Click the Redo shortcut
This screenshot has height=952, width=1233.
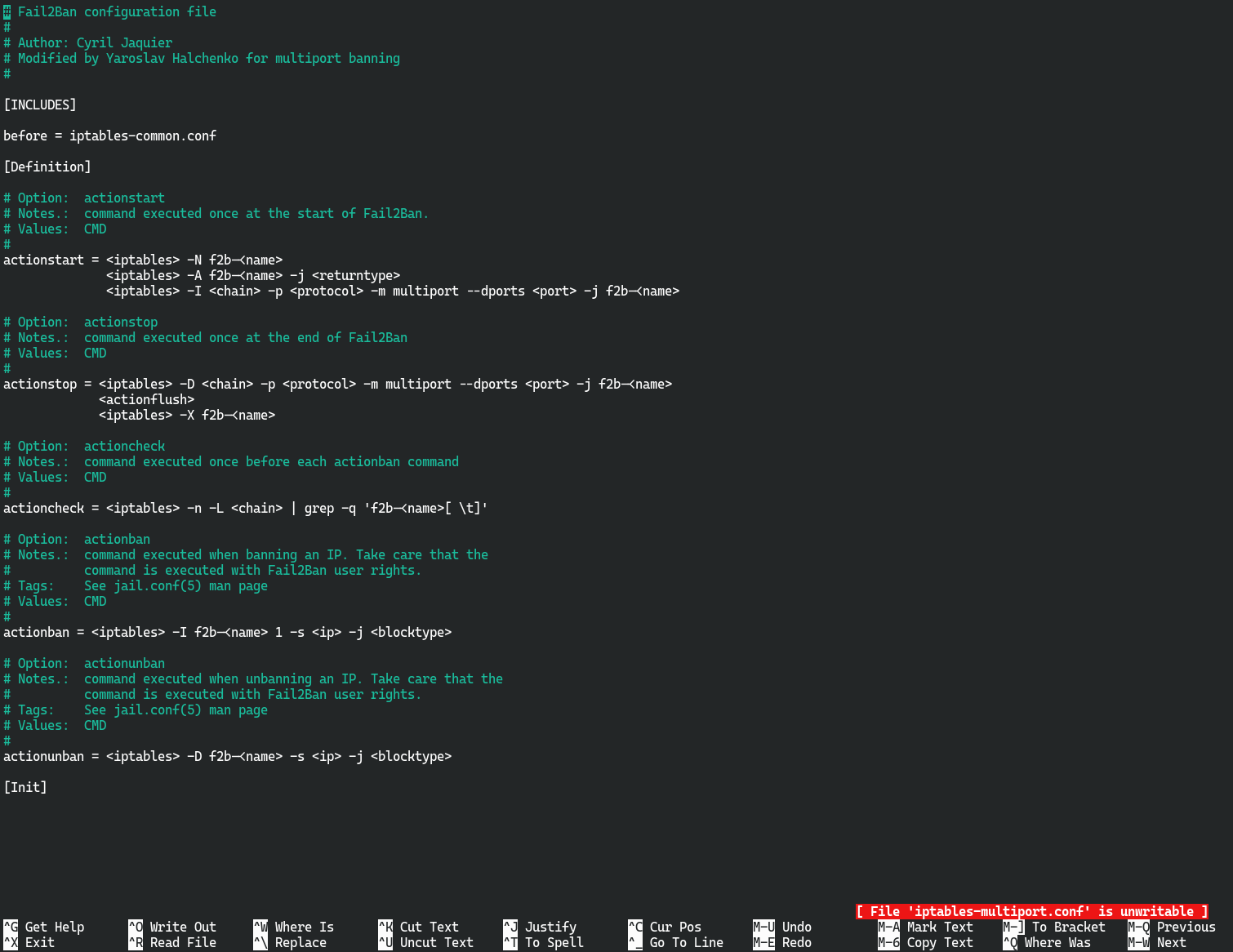796,942
